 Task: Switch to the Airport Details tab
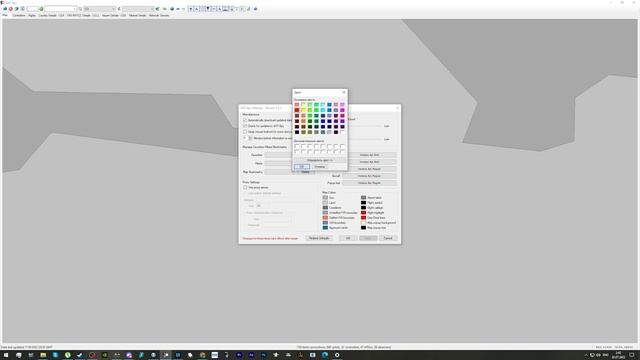(114, 15)
